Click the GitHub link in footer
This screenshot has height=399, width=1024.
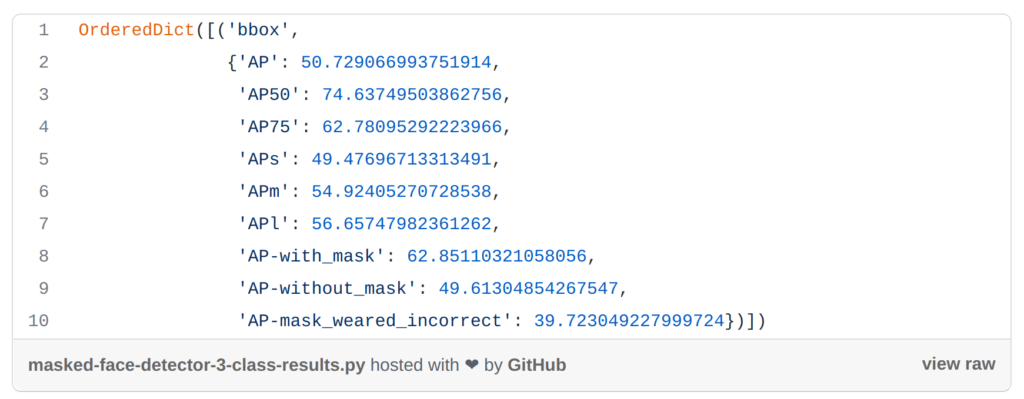[x=537, y=365]
